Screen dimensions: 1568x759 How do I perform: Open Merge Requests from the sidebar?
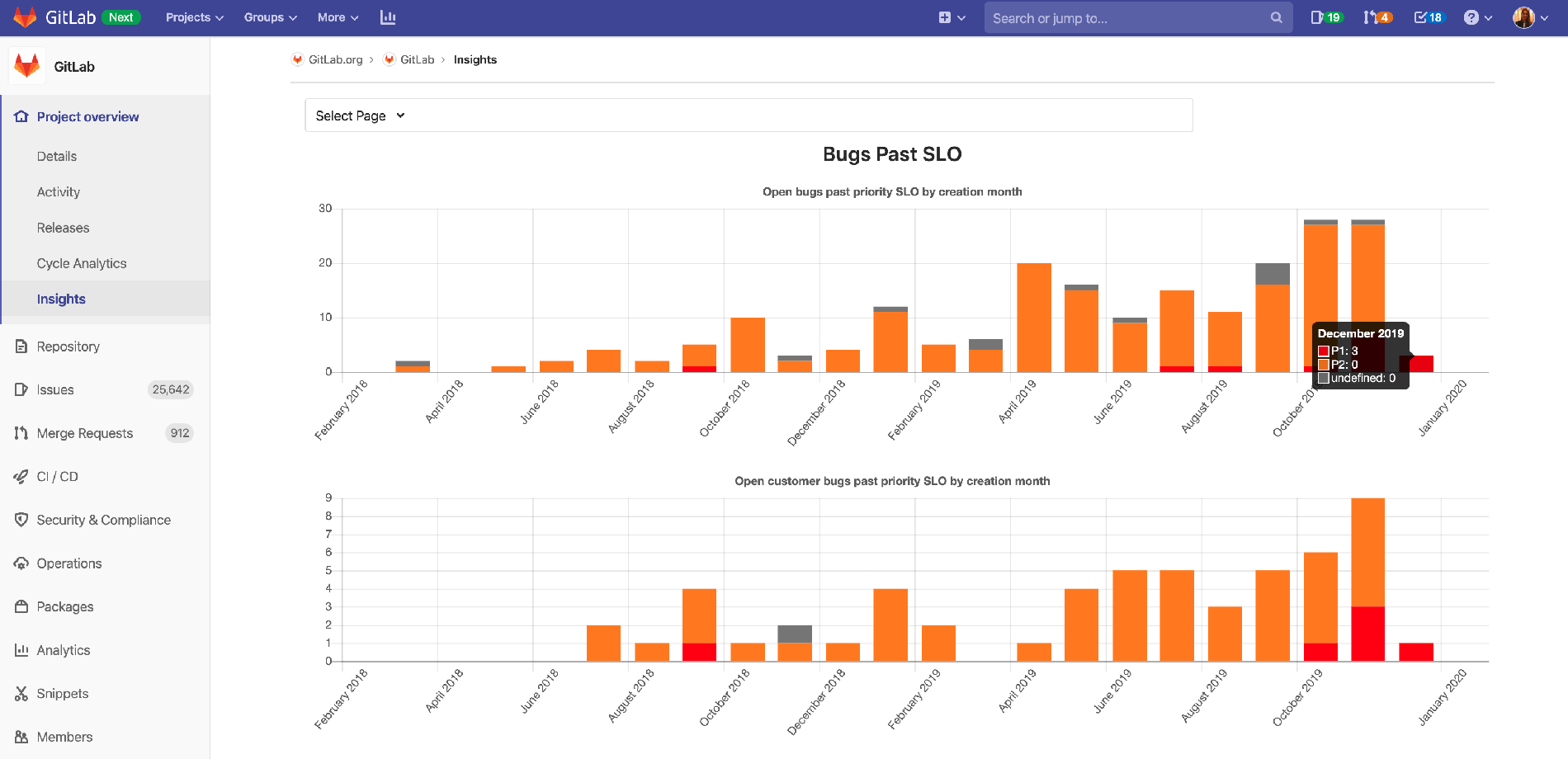(x=83, y=433)
